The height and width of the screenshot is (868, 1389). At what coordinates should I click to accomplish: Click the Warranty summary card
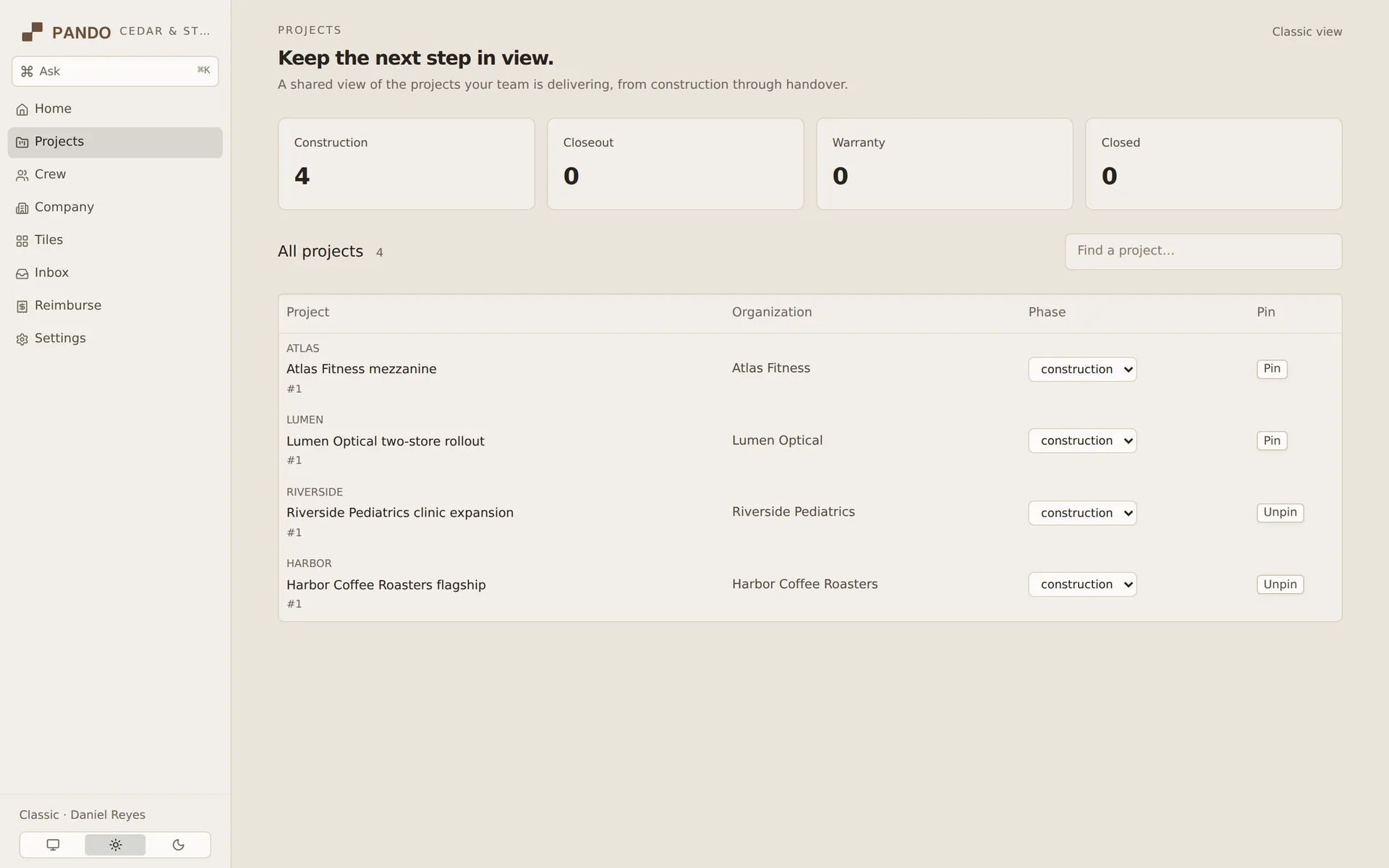click(944, 164)
